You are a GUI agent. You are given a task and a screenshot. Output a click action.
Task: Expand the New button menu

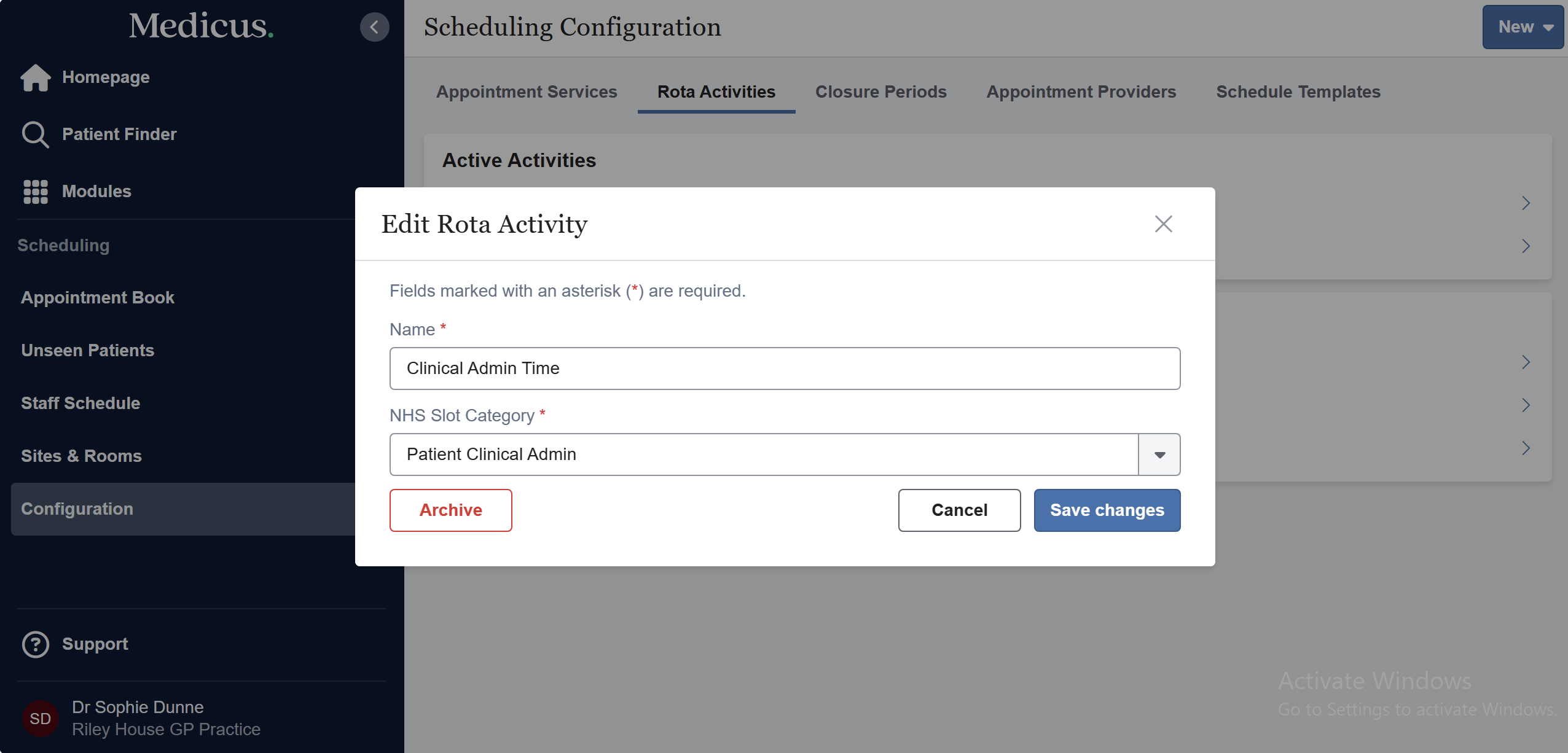pyautogui.click(x=1523, y=26)
